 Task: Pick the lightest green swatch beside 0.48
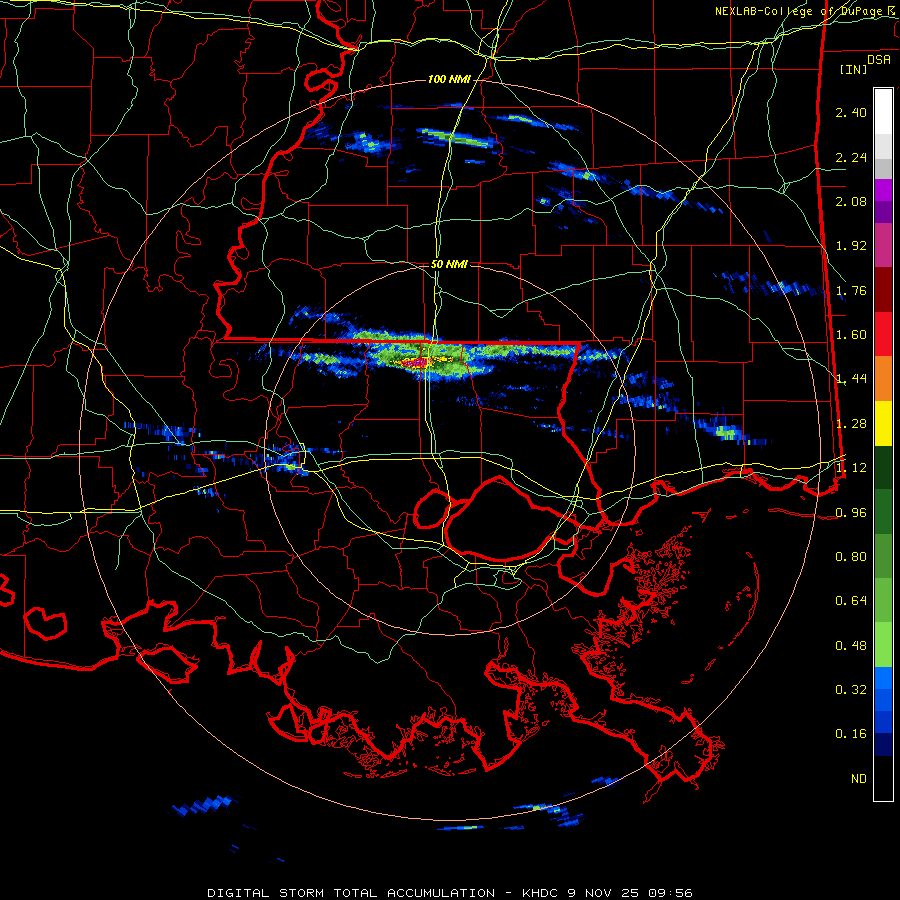tap(883, 645)
